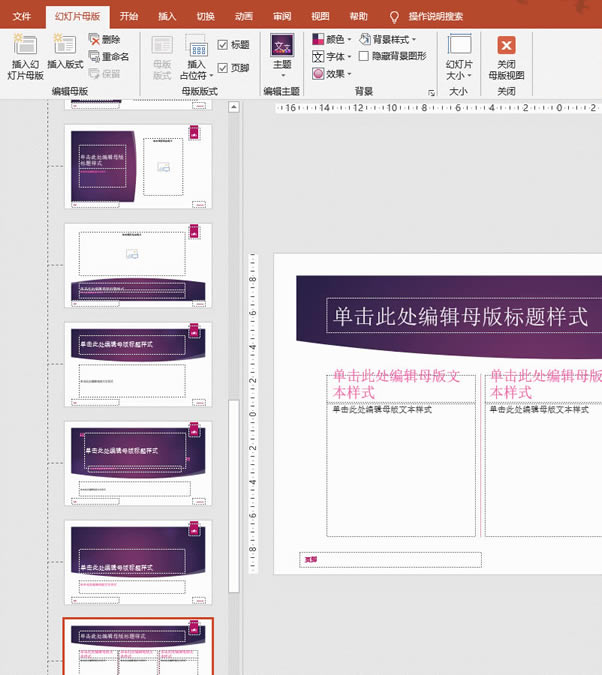Click the master title placeholder text
602x675 pixels.
[460, 317]
